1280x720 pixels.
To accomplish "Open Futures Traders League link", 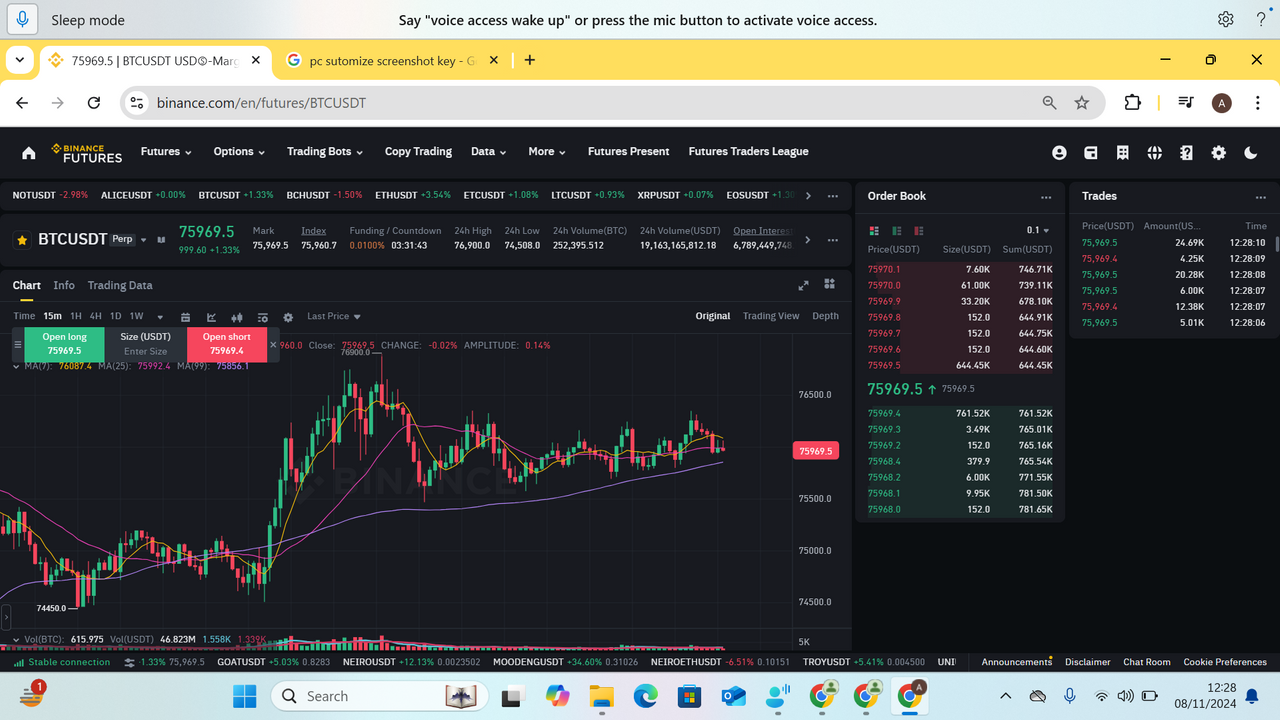I will pos(748,152).
